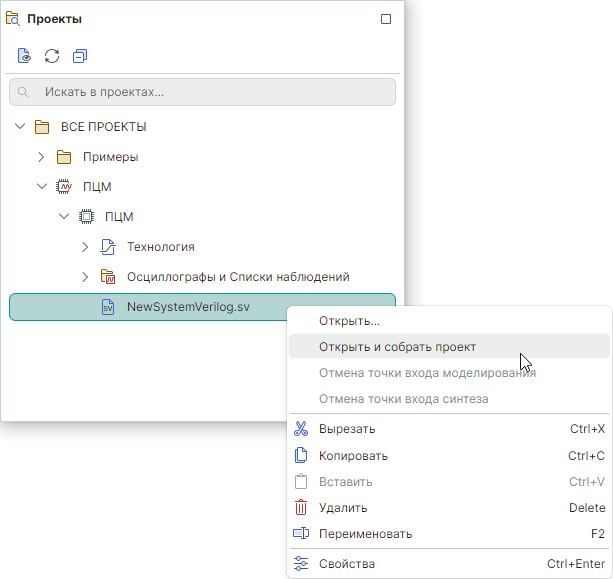613x579 pixels.
Task: Click the maximize panel square icon
Action: (386, 19)
